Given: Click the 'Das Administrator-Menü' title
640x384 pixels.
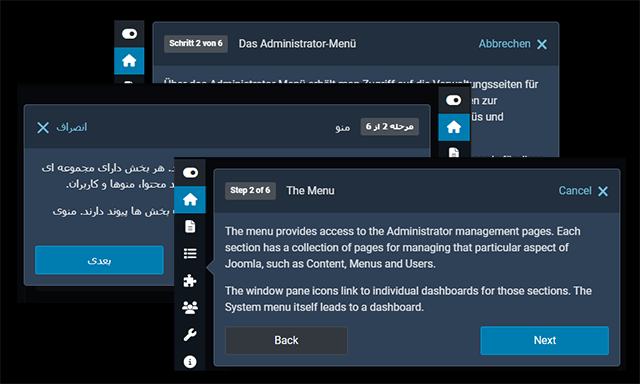Looking at the screenshot, I should click(297, 44).
